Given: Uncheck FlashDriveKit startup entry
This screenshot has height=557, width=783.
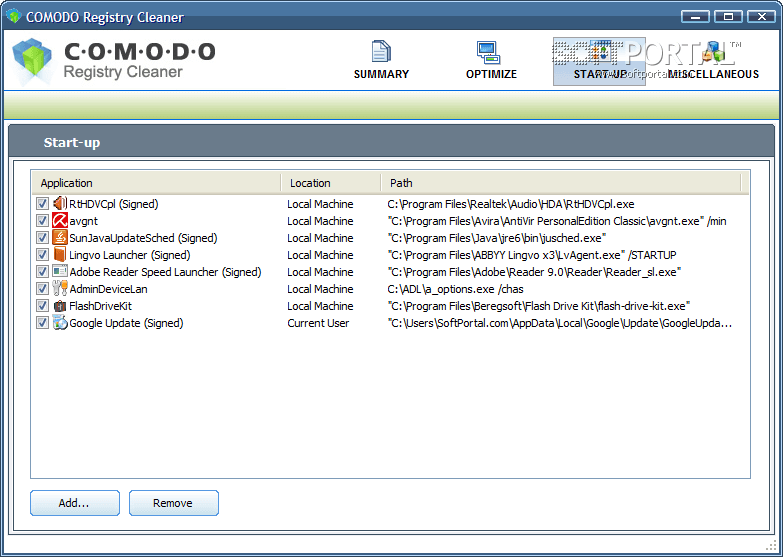Looking at the screenshot, I should [x=42, y=306].
